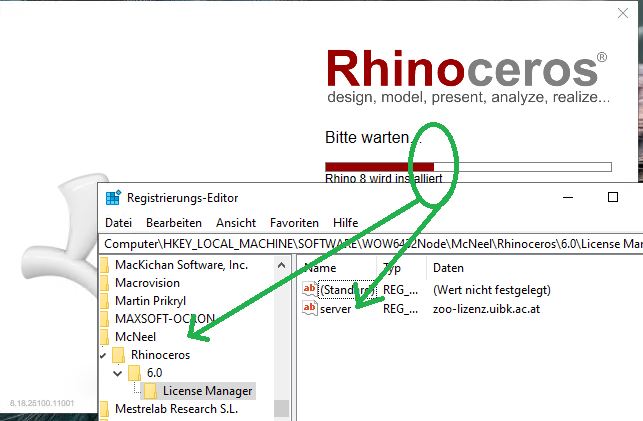Viewport: 643px width, 421px height.
Task: Select the Mestrelab Research S.L. key
Action: click(x=176, y=409)
